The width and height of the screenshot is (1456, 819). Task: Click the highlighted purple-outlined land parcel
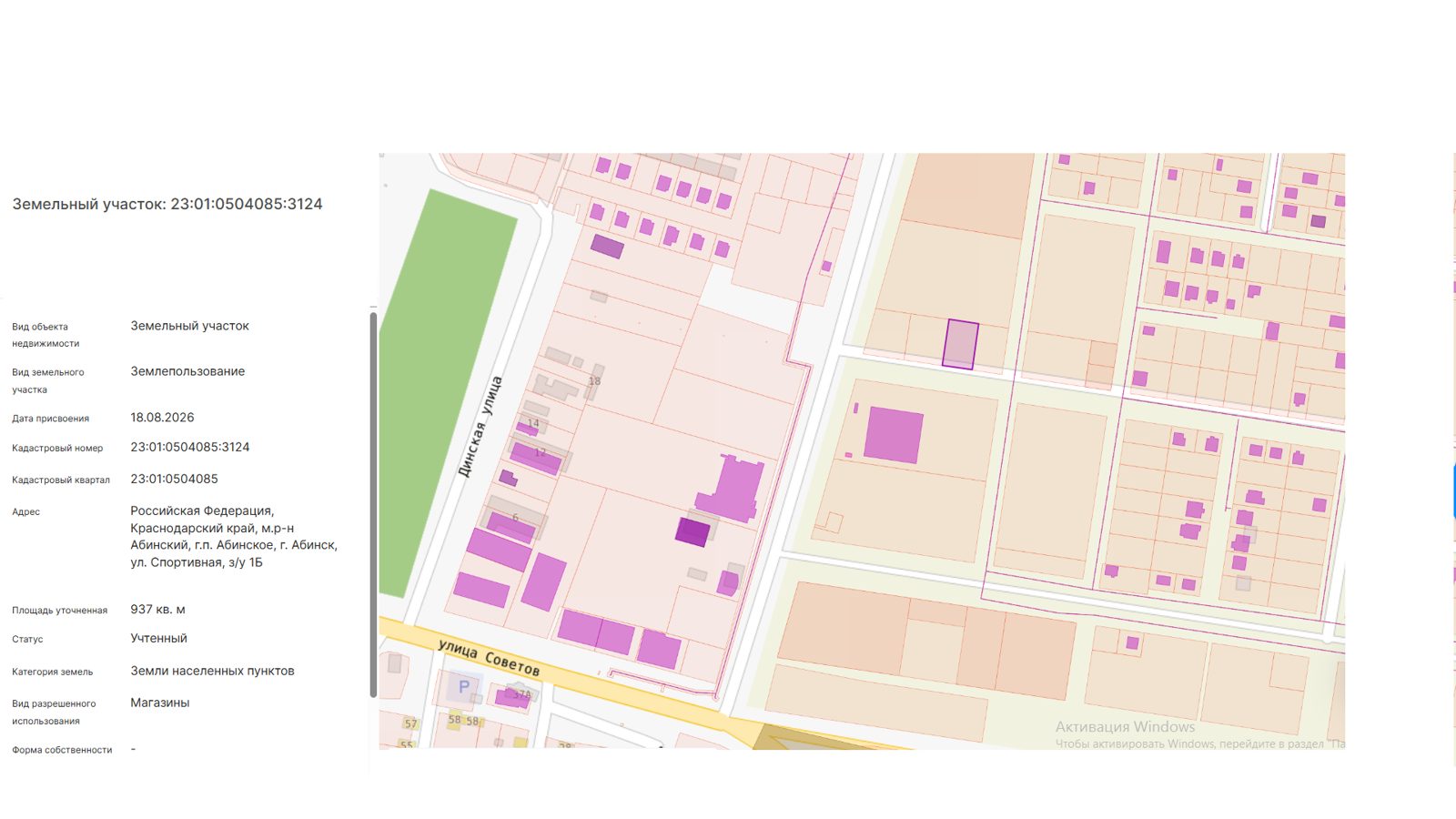point(960,344)
